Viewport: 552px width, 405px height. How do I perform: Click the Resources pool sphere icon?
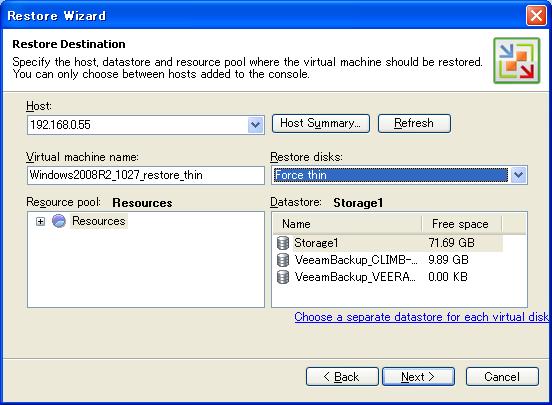click(59, 221)
